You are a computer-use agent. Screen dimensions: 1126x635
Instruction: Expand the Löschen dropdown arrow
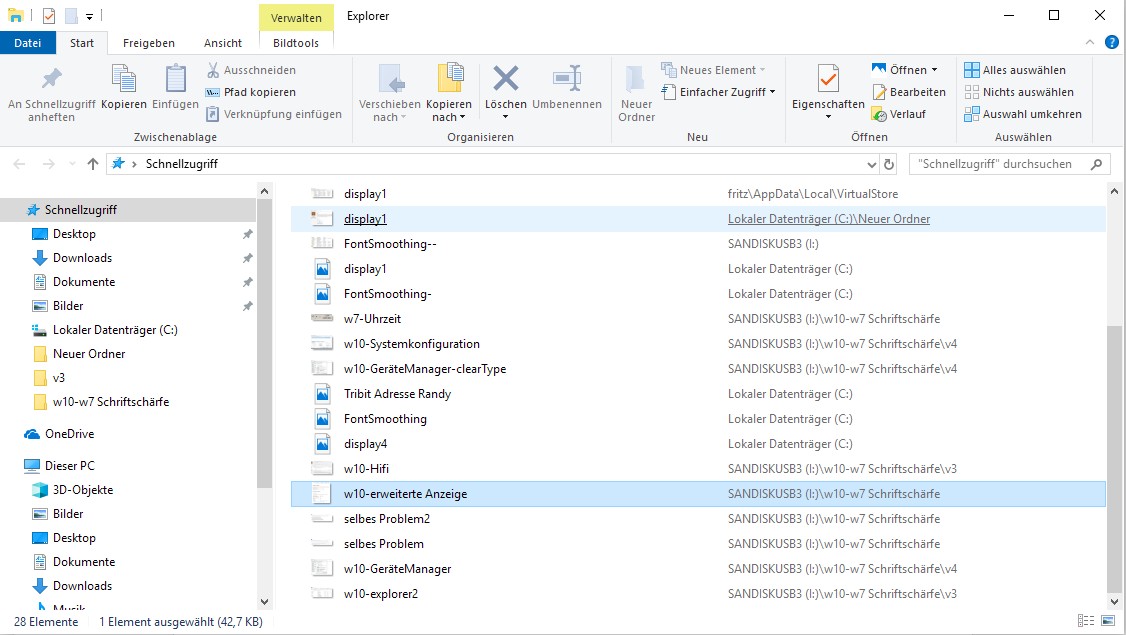click(506, 116)
